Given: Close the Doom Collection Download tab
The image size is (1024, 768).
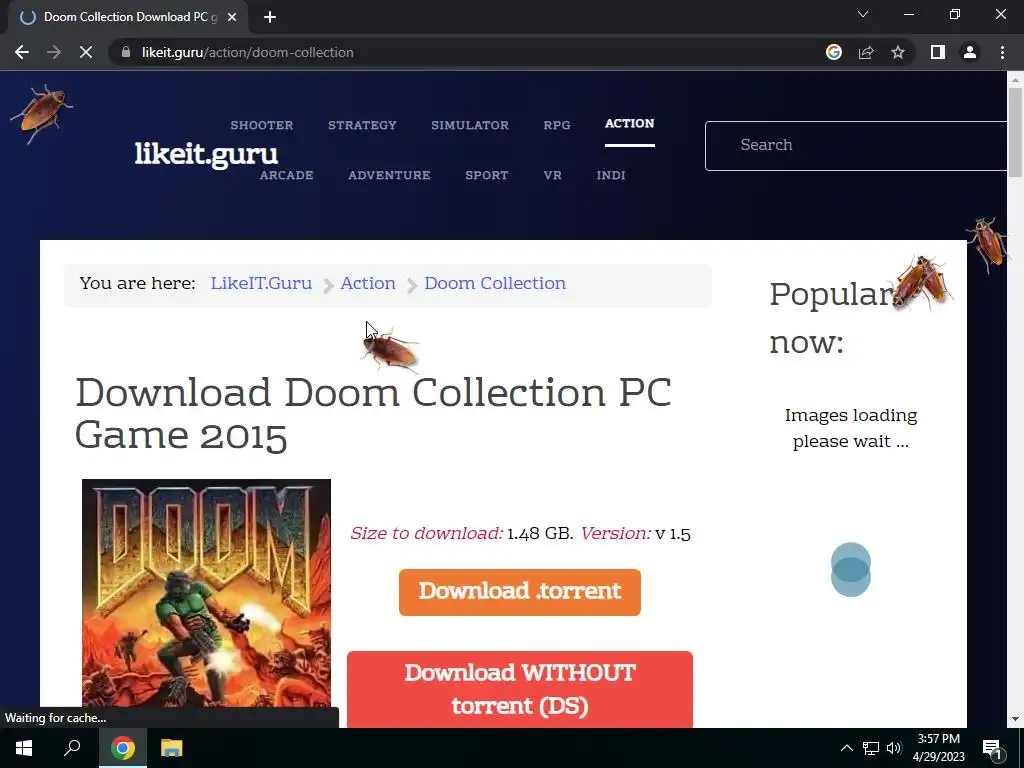Looking at the screenshot, I should pos(232,17).
